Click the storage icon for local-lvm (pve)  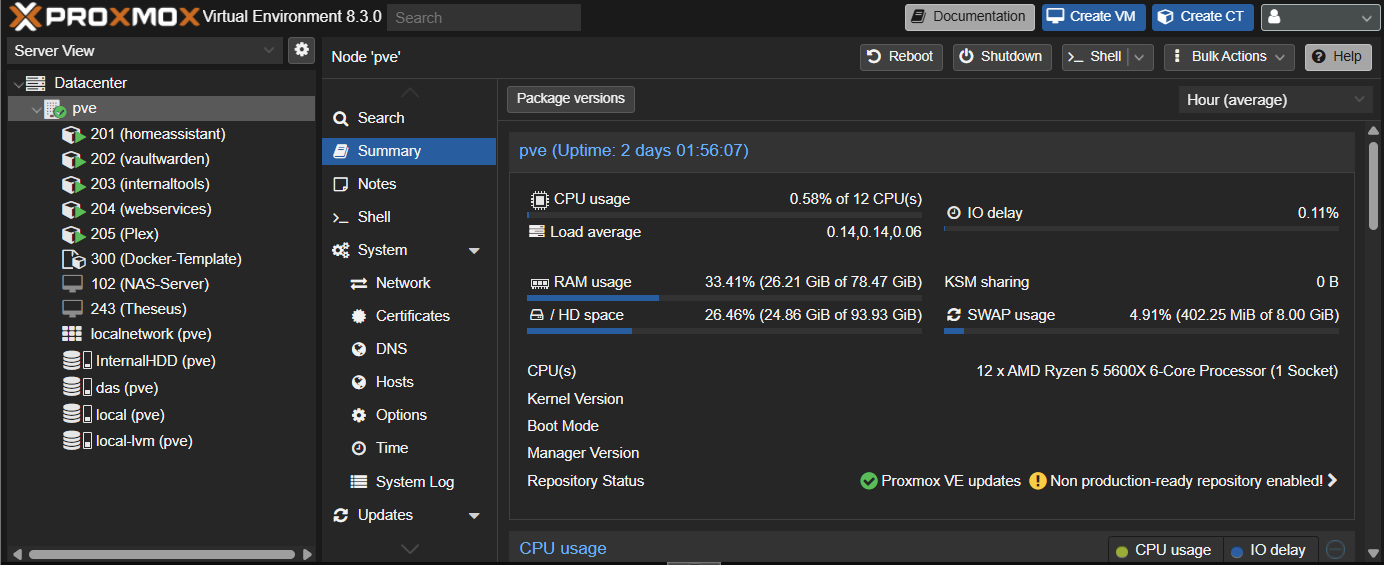[76, 441]
